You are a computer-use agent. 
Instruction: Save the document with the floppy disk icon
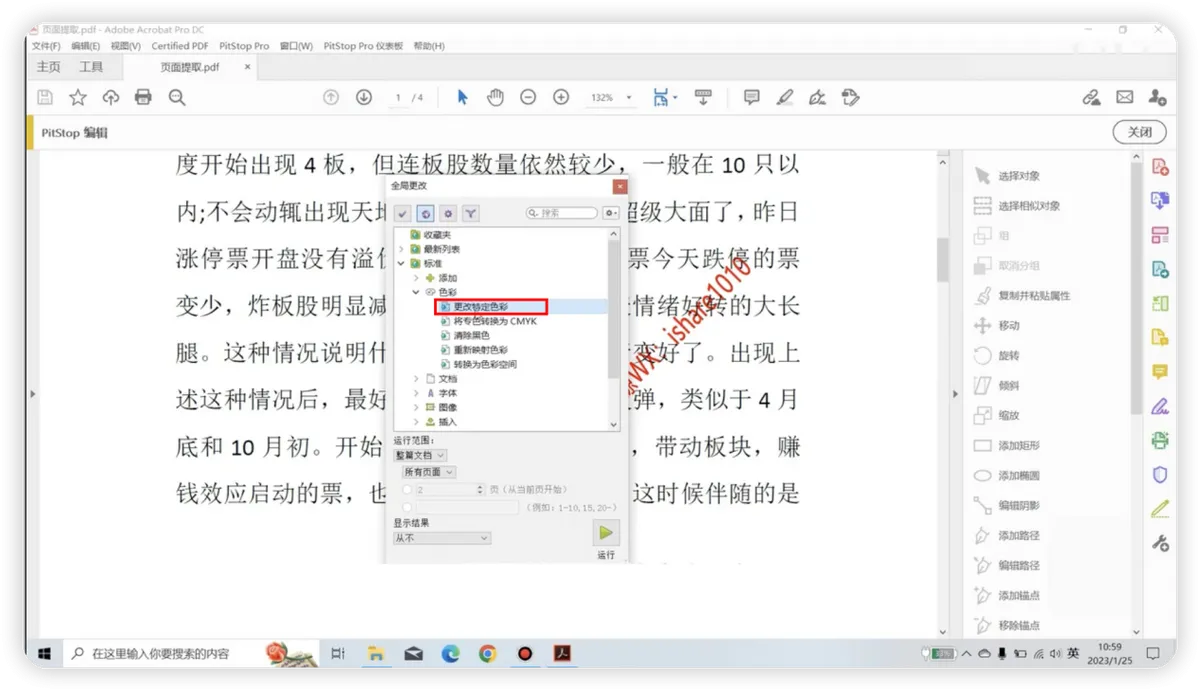point(45,97)
